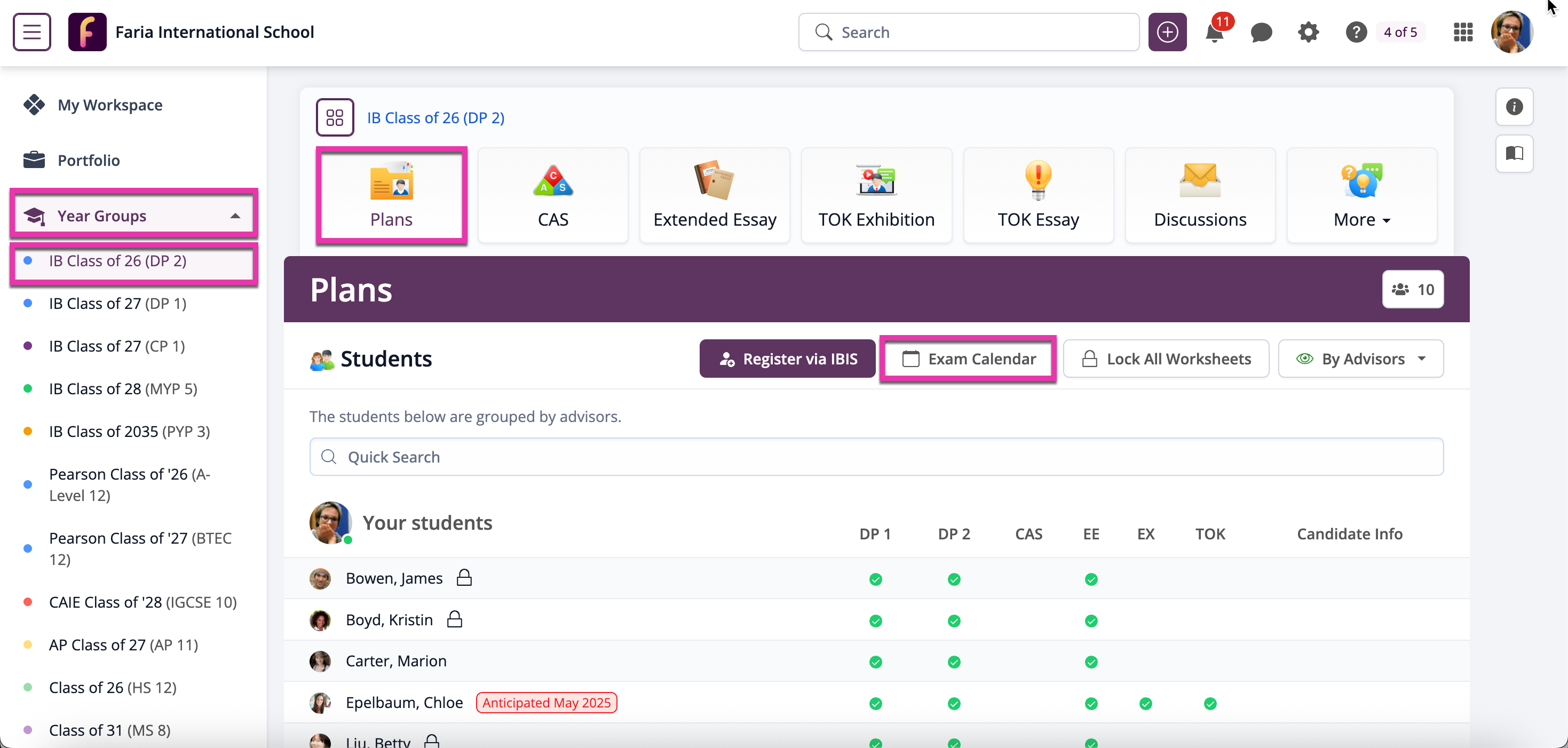Click Lock All Worksheets

click(x=1166, y=359)
